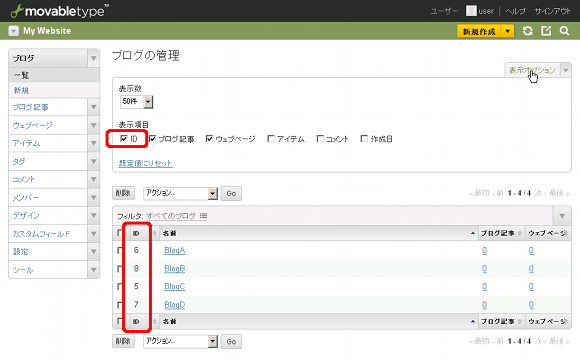Click the top Go button
Screen dimensions: 580x362
[x=231, y=193]
